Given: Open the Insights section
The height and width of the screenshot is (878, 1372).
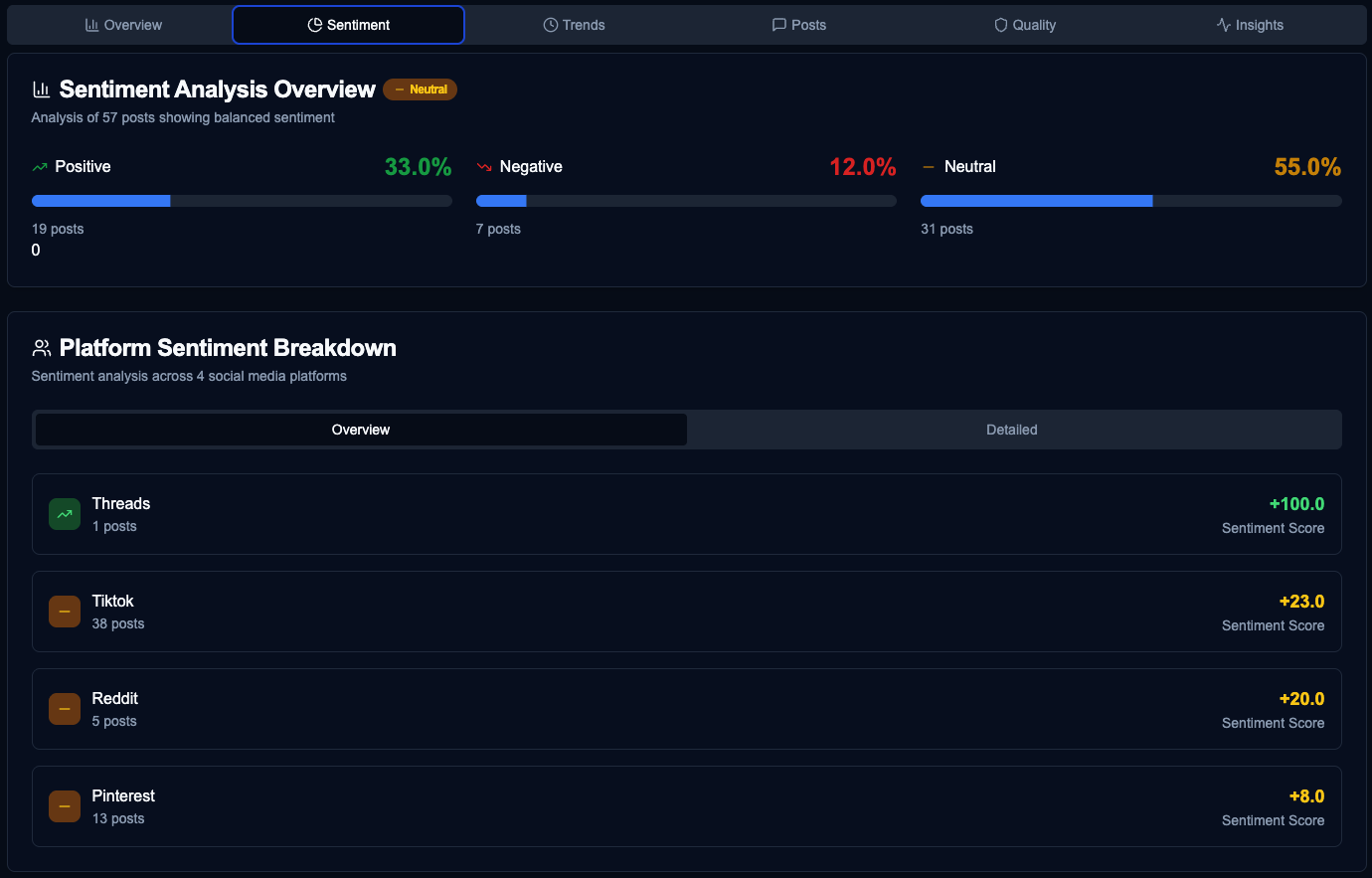Looking at the screenshot, I should [1251, 24].
